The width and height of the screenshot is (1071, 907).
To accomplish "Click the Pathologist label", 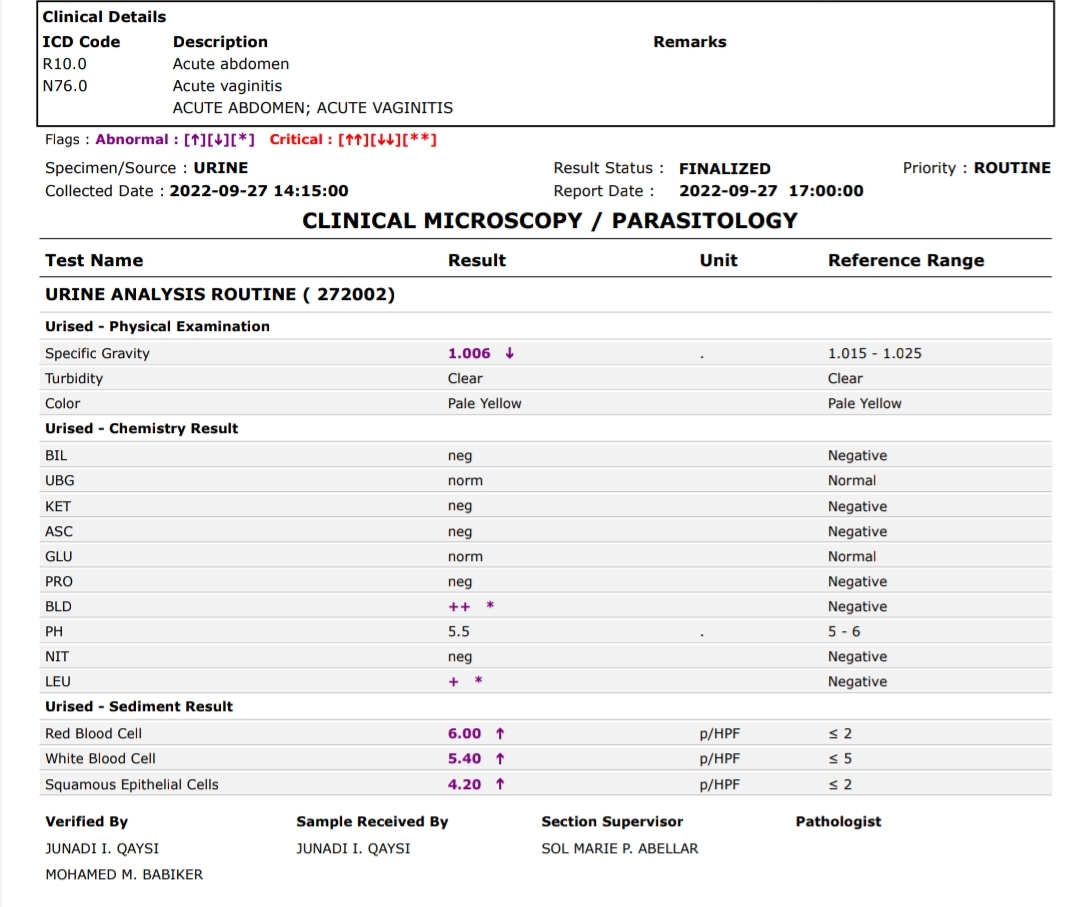I will 838,822.
